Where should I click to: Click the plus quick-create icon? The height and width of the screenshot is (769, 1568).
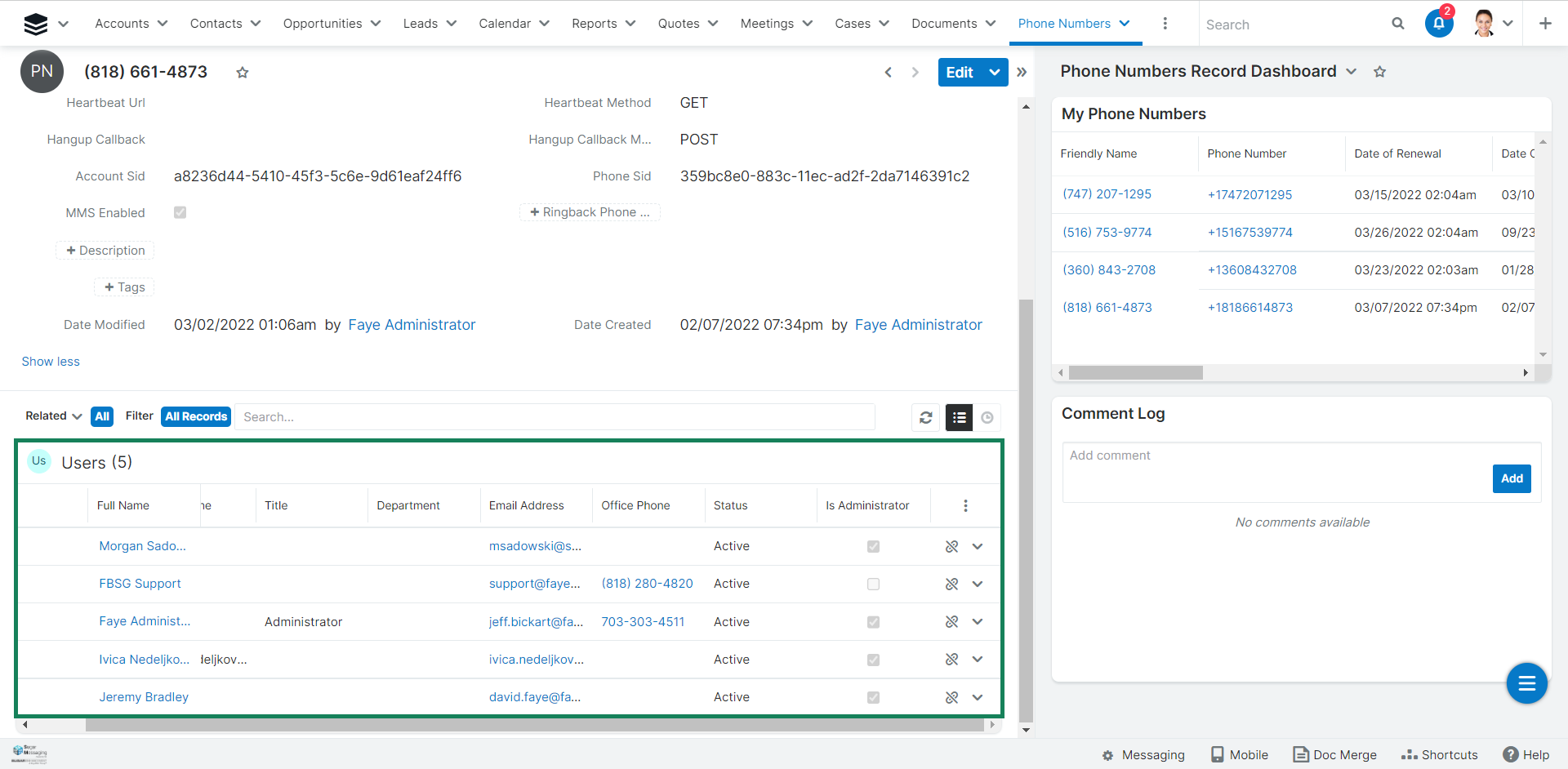point(1545,24)
